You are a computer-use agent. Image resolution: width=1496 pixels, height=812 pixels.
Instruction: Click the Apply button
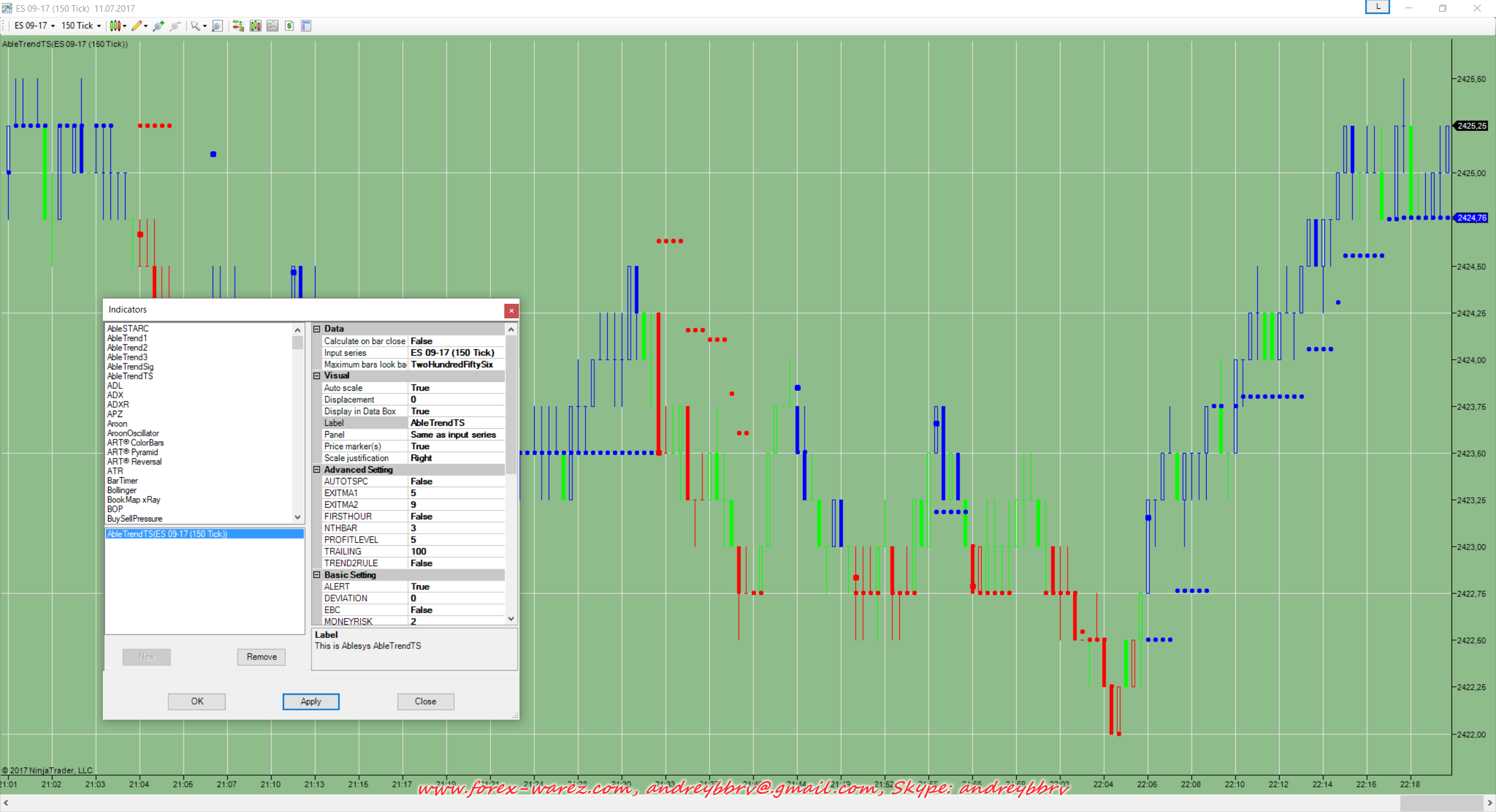(x=311, y=702)
